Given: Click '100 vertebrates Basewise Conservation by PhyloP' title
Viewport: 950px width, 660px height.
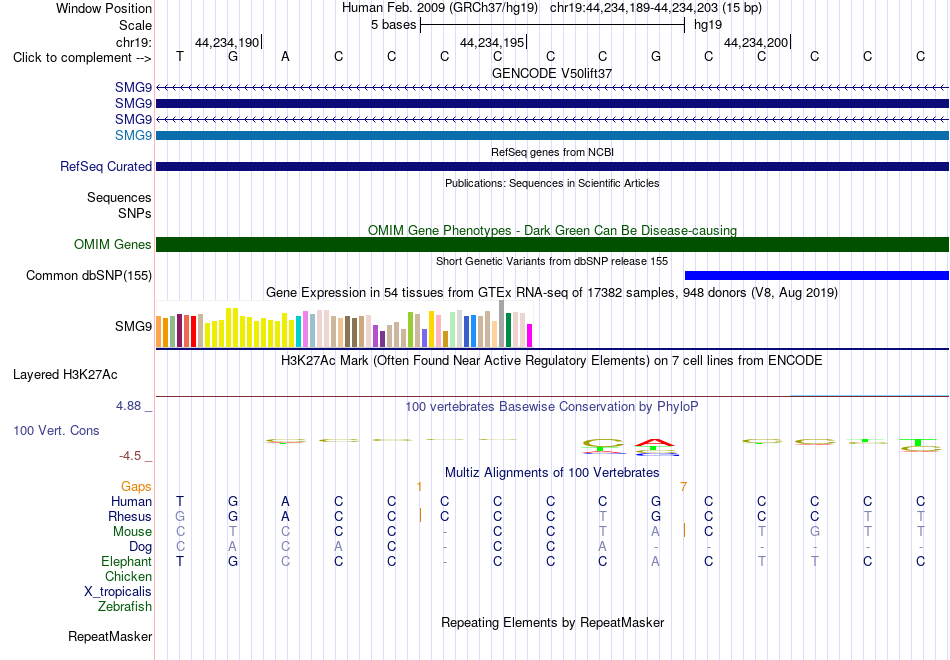Looking at the screenshot, I should click(552, 407).
